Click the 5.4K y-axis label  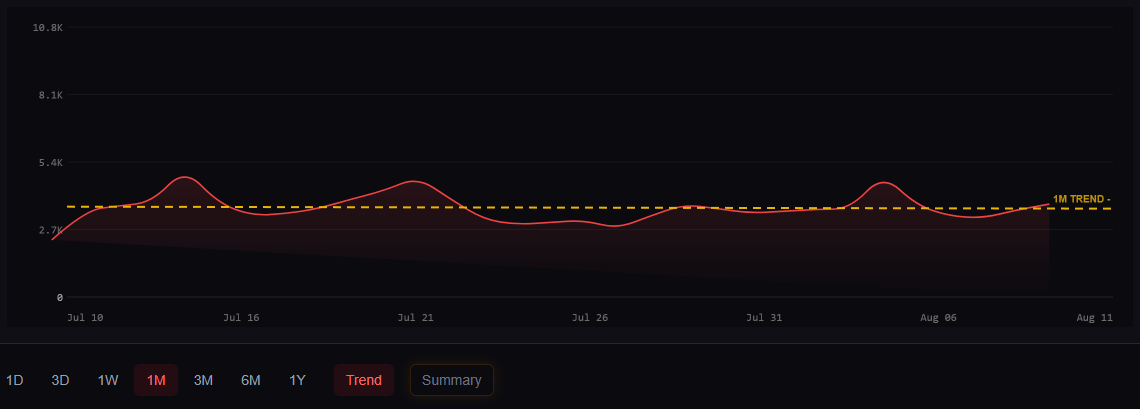point(51,163)
